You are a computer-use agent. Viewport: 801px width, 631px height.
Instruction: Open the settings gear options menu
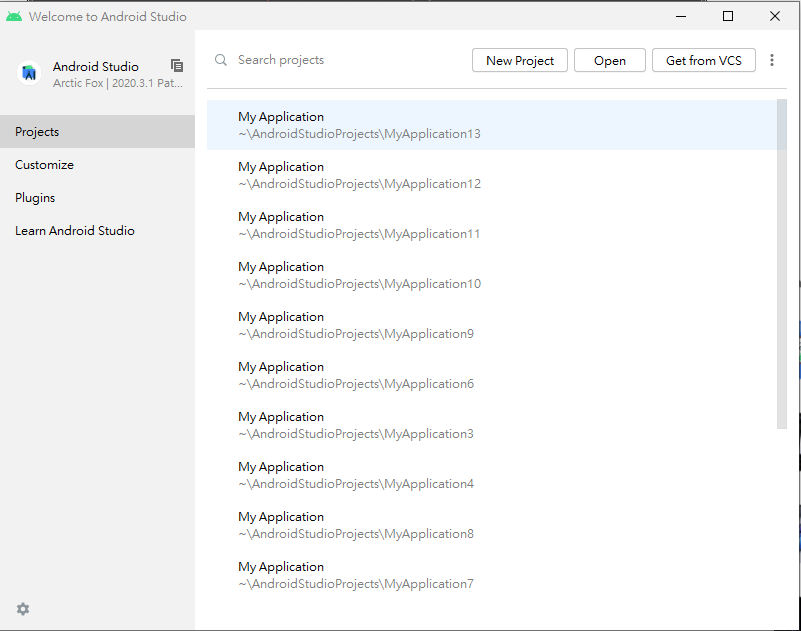click(23, 609)
